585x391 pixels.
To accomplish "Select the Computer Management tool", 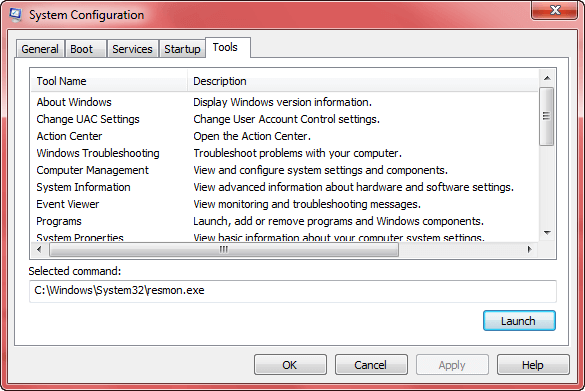I will (284, 170).
